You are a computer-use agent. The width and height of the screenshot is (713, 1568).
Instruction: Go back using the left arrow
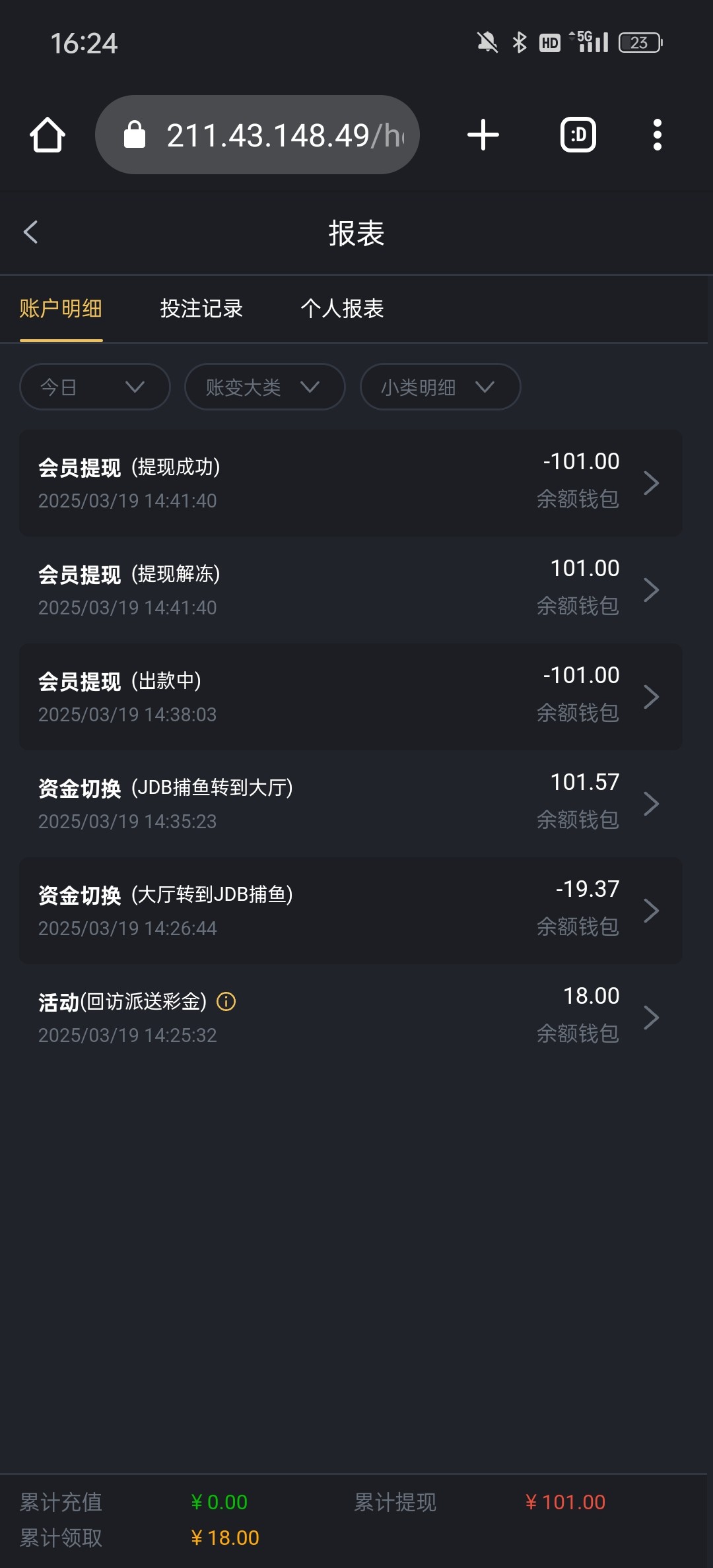[30, 232]
